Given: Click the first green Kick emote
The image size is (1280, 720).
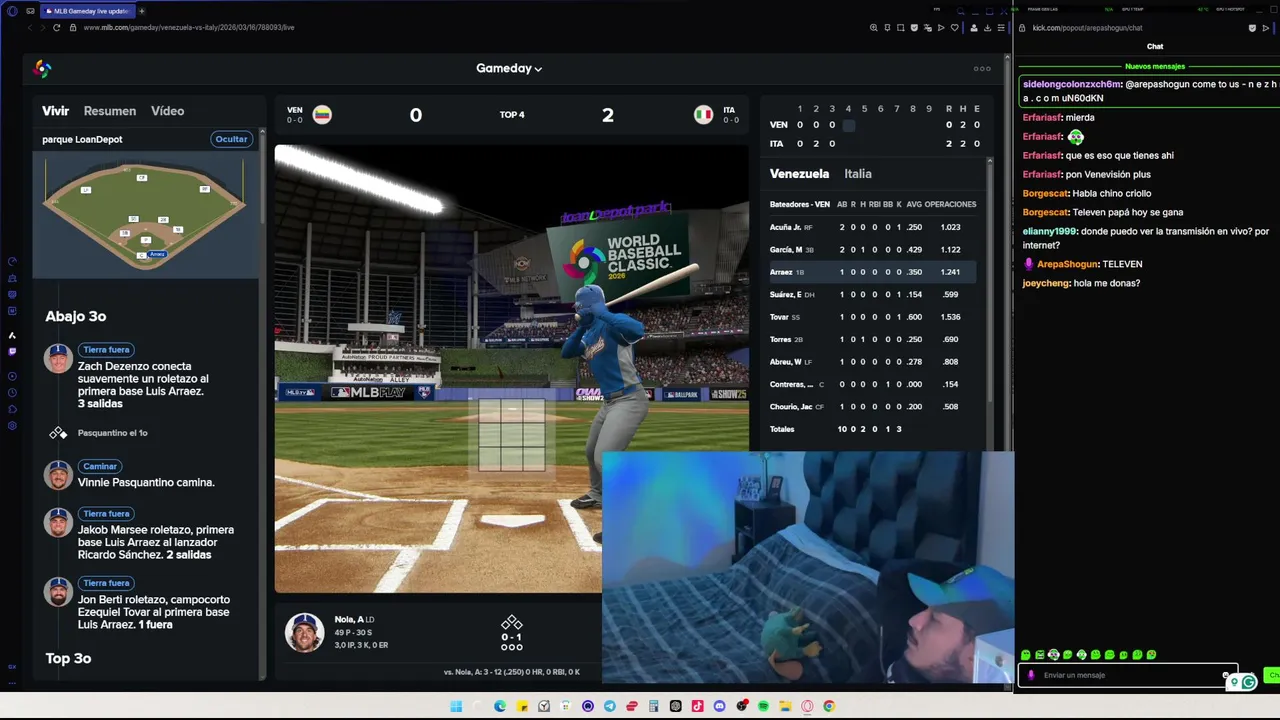Looking at the screenshot, I should pyautogui.click(x=1025, y=655).
